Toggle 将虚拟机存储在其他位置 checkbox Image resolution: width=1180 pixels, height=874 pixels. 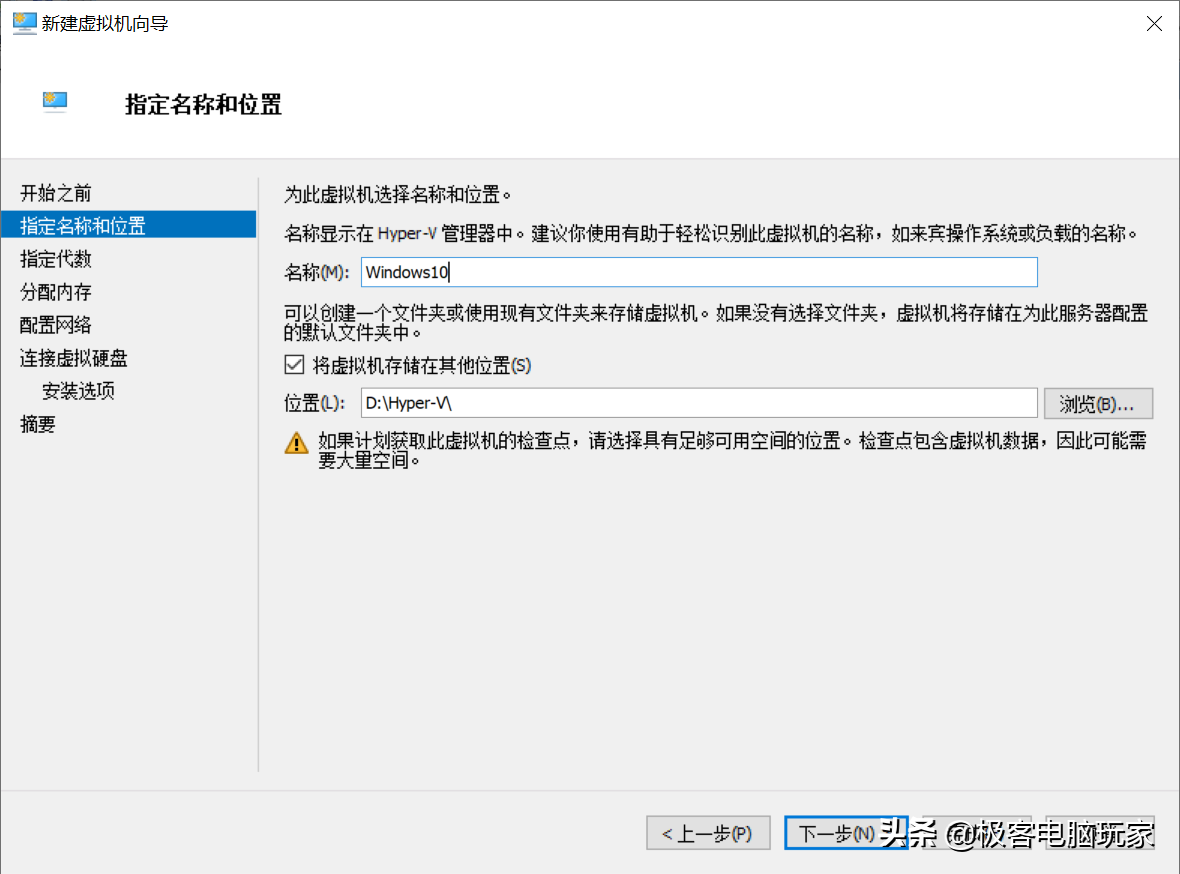[294, 365]
